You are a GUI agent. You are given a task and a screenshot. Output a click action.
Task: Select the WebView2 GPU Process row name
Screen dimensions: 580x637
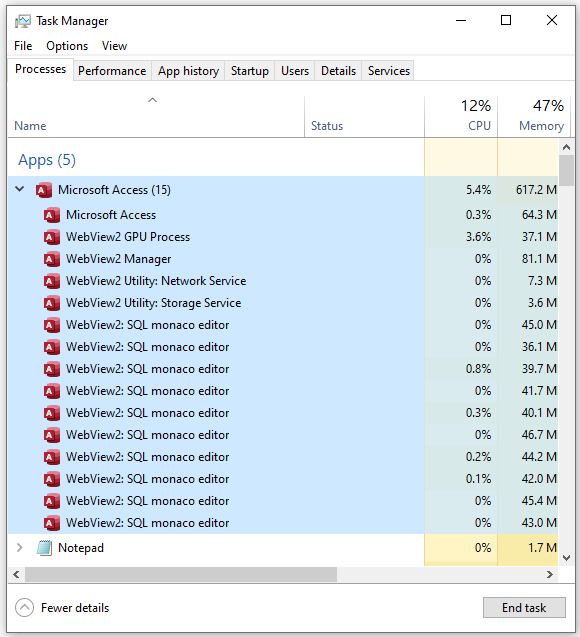click(x=128, y=237)
